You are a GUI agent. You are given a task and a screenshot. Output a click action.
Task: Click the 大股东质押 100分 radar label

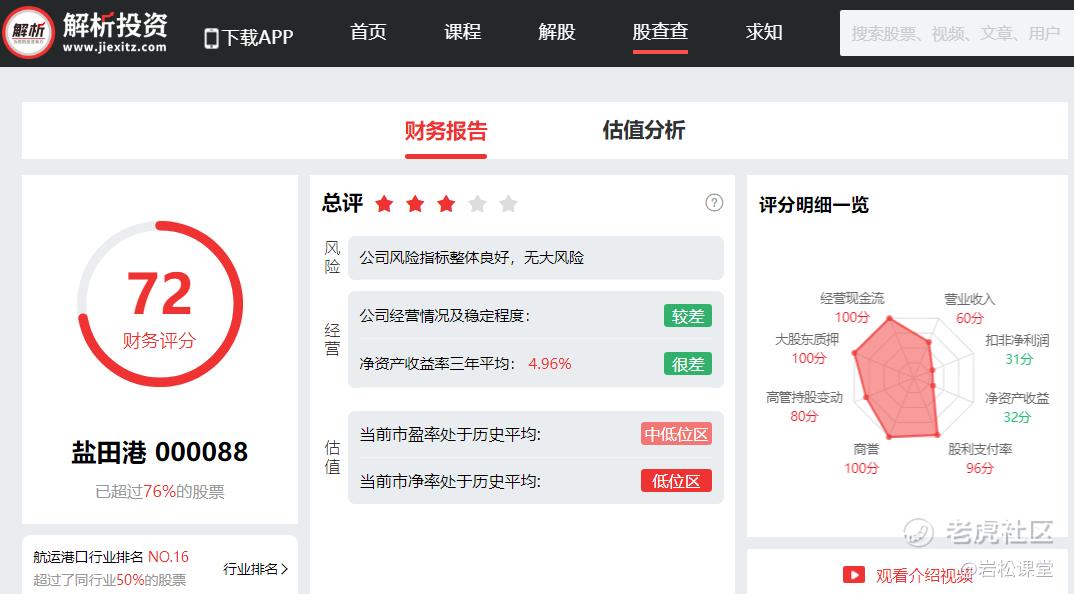point(807,348)
